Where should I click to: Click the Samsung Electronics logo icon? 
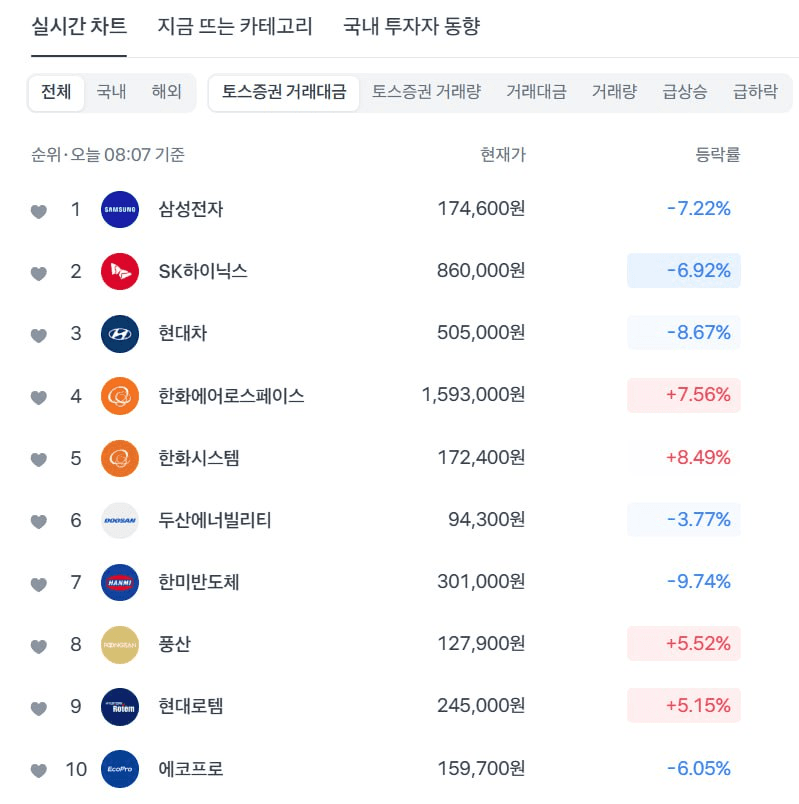point(120,210)
